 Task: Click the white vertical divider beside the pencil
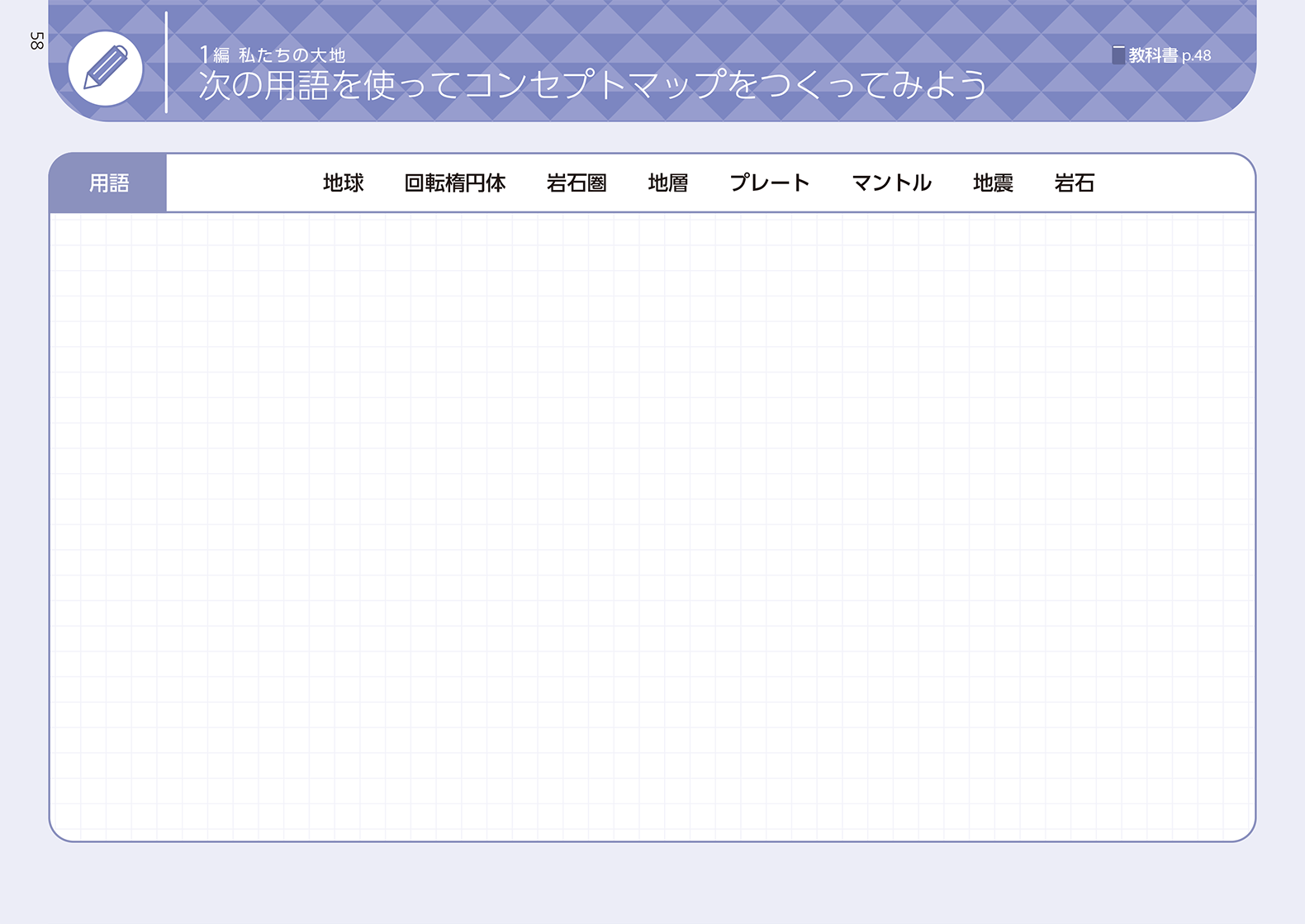[x=166, y=63]
